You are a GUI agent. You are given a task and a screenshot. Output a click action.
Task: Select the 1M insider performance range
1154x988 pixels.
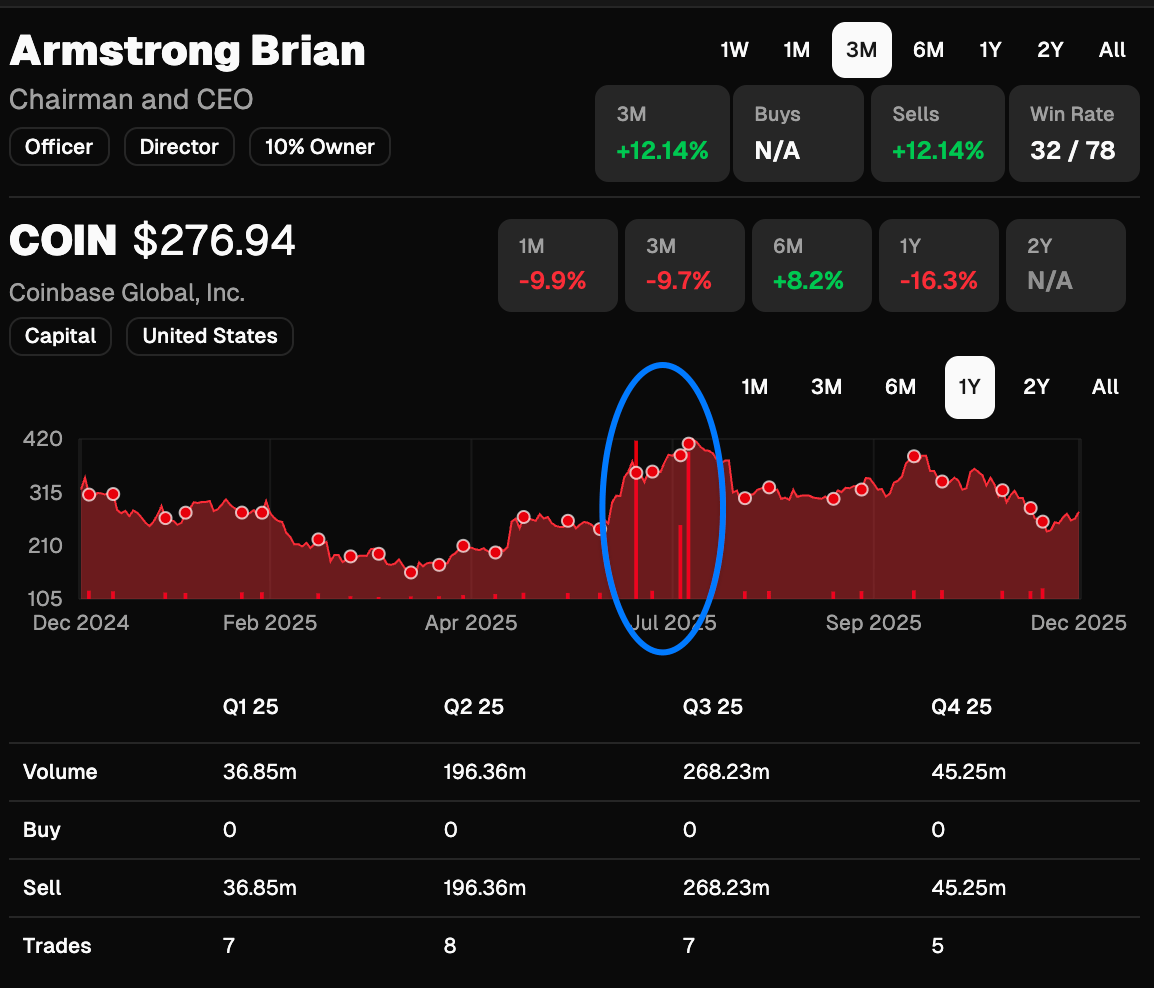coord(796,50)
